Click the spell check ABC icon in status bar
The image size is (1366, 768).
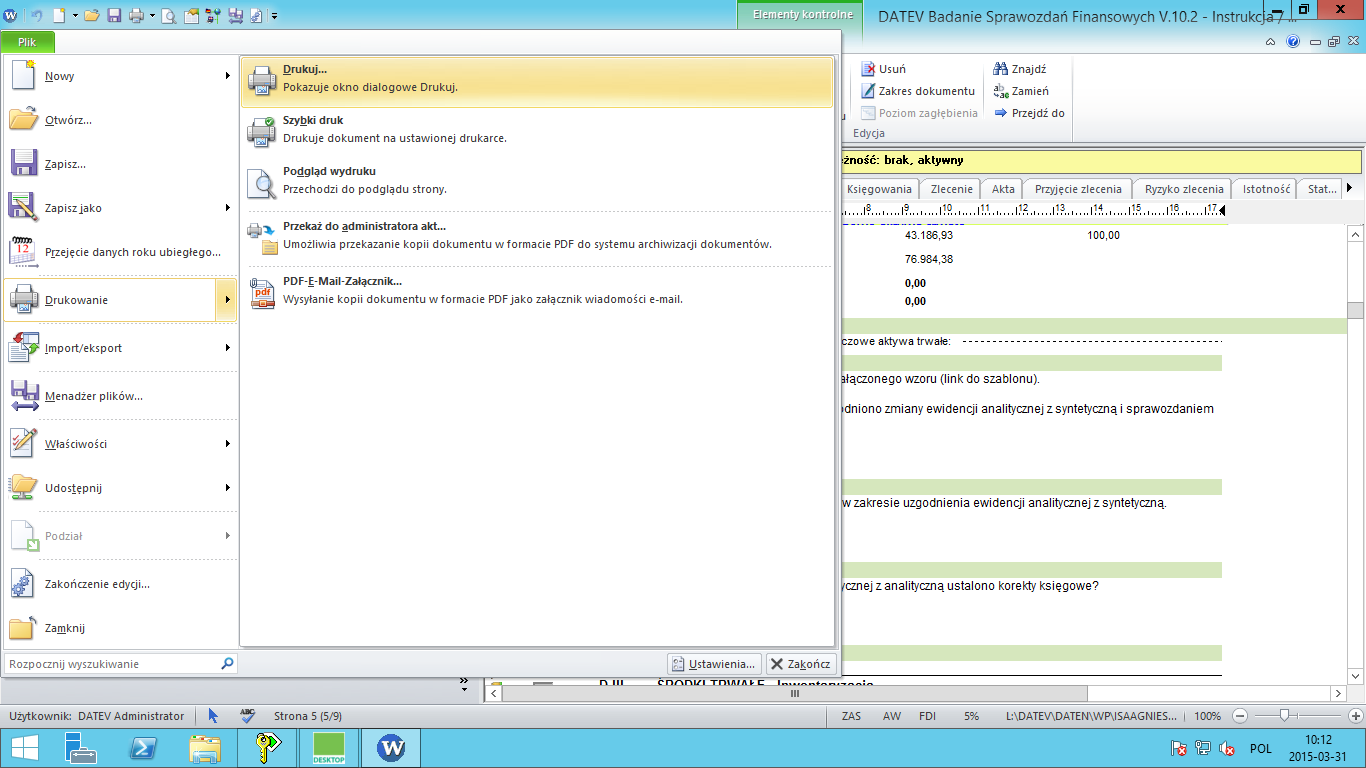click(x=247, y=716)
